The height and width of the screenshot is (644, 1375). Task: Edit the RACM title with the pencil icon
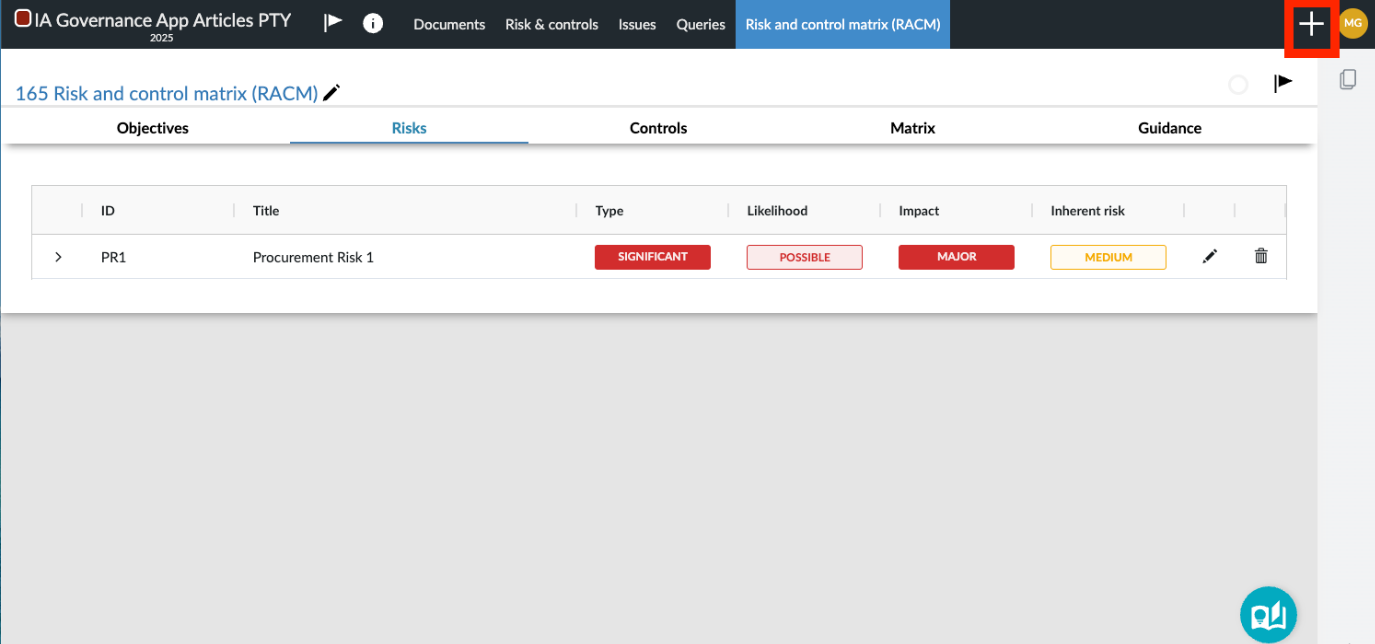coord(331,93)
